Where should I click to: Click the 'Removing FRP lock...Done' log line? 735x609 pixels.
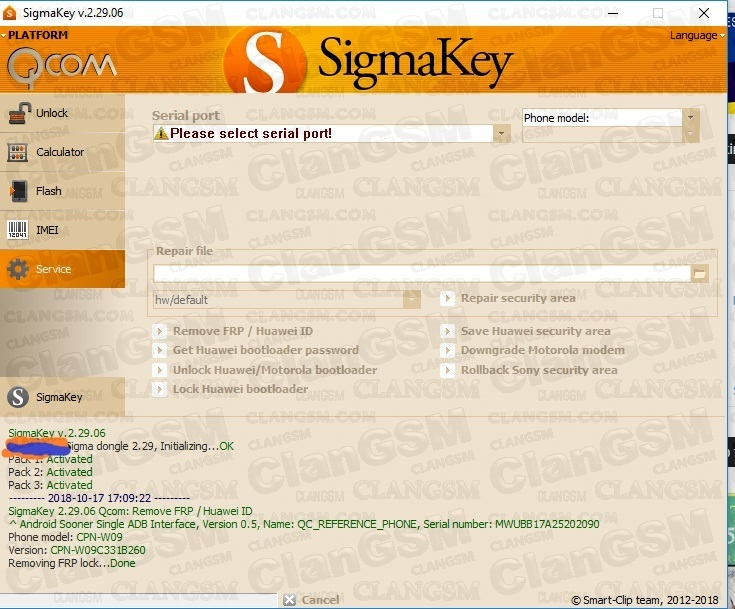72,563
